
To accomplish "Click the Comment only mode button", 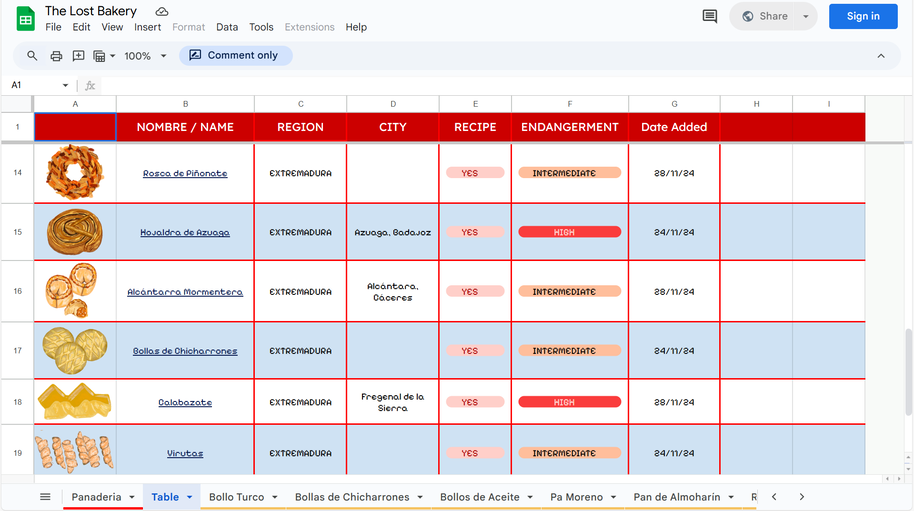I will coord(235,56).
